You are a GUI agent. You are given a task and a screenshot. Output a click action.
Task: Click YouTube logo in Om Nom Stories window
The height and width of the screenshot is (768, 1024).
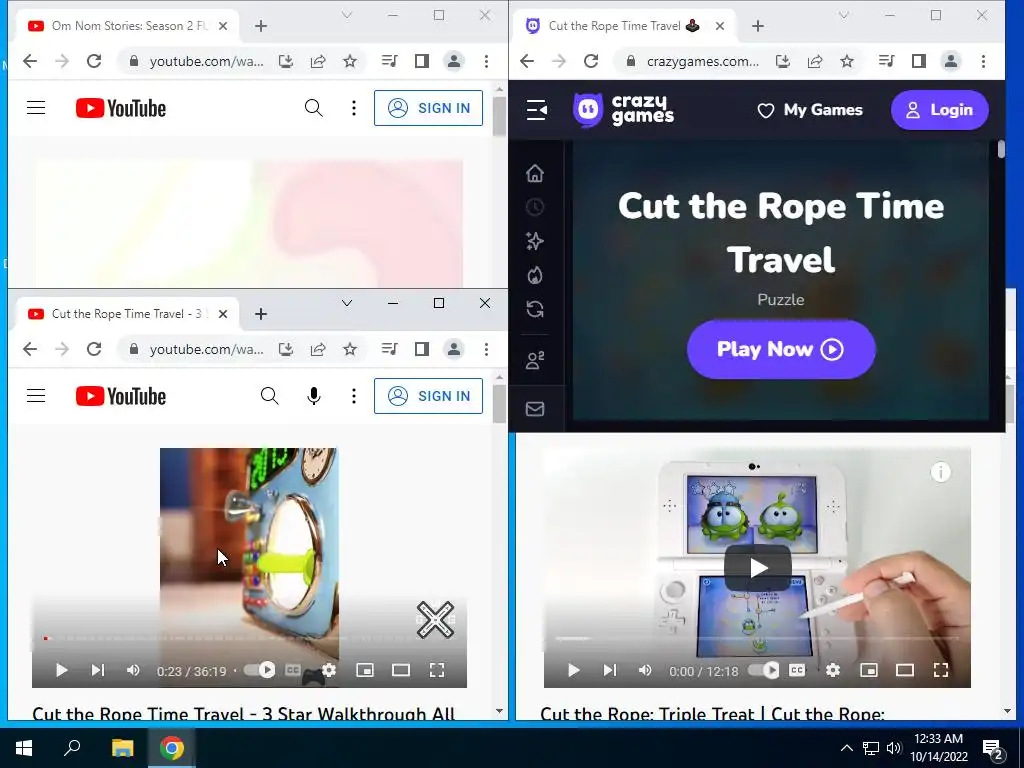[x=121, y=108]
